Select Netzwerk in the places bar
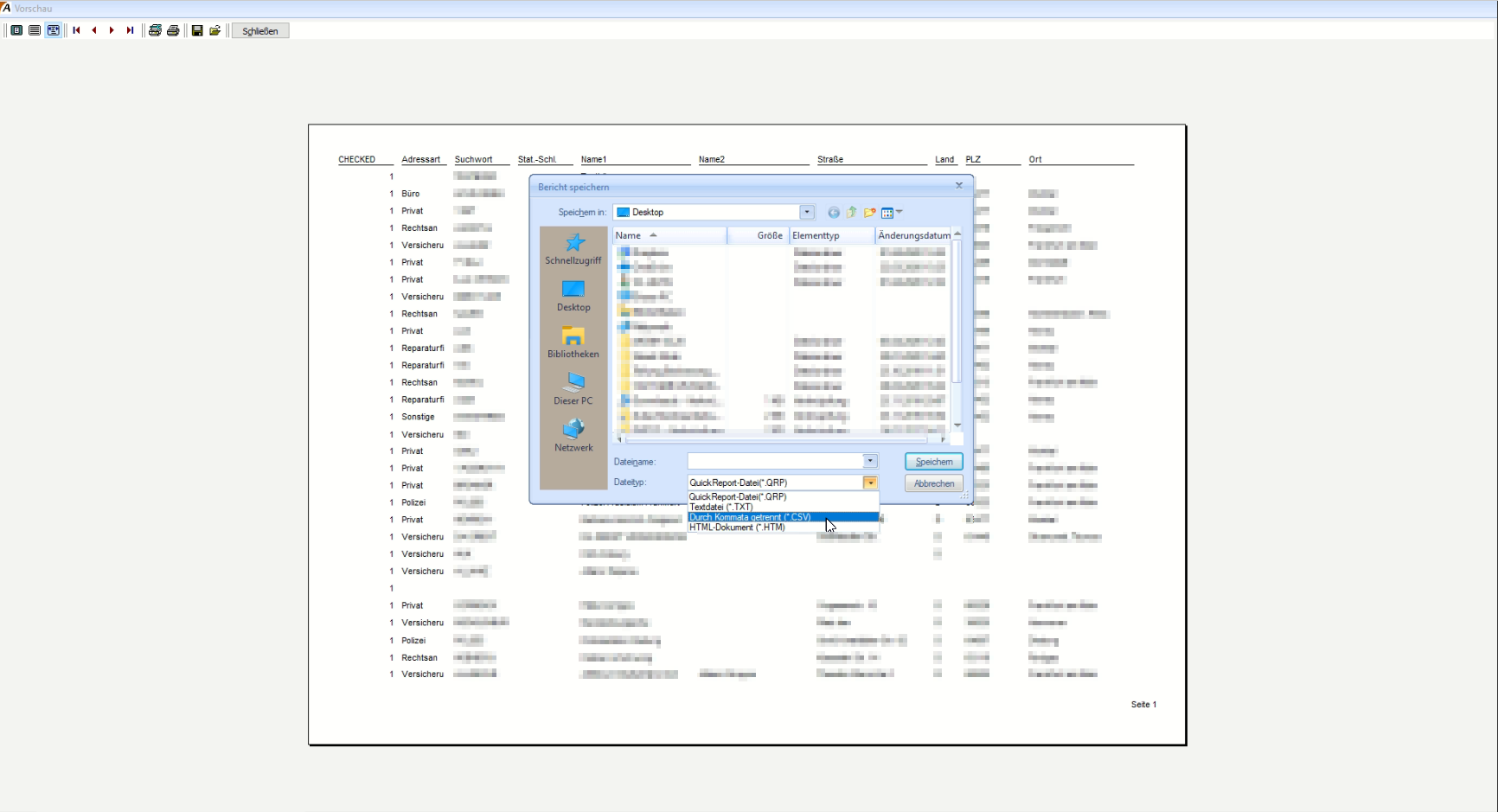The image size is (1498, 812). pos(573,436)
